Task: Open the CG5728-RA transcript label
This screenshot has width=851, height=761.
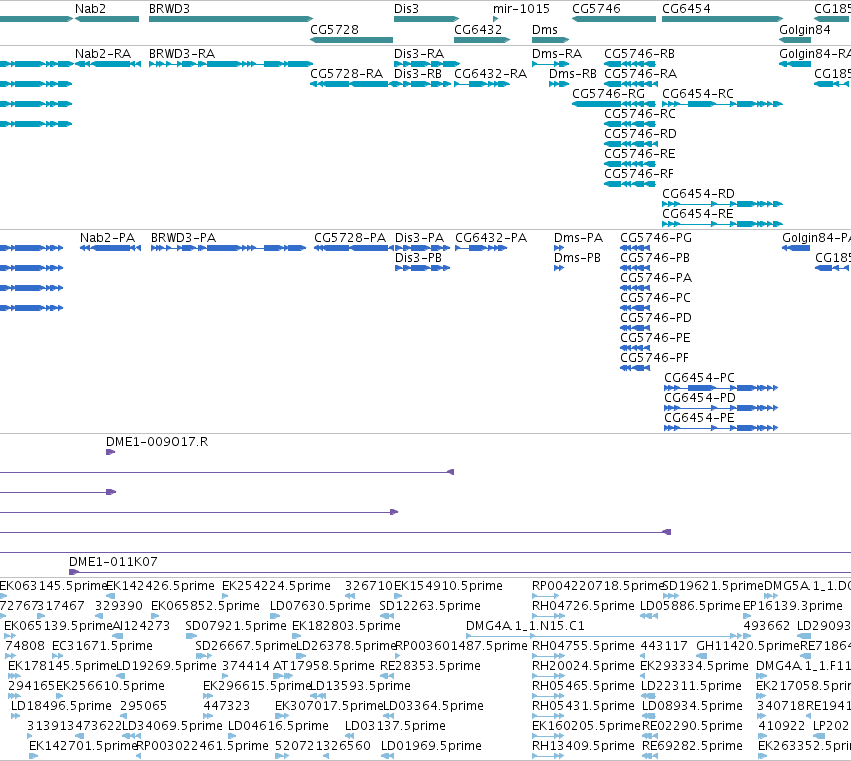Action: pyautogui.click(x=346, y=74)
